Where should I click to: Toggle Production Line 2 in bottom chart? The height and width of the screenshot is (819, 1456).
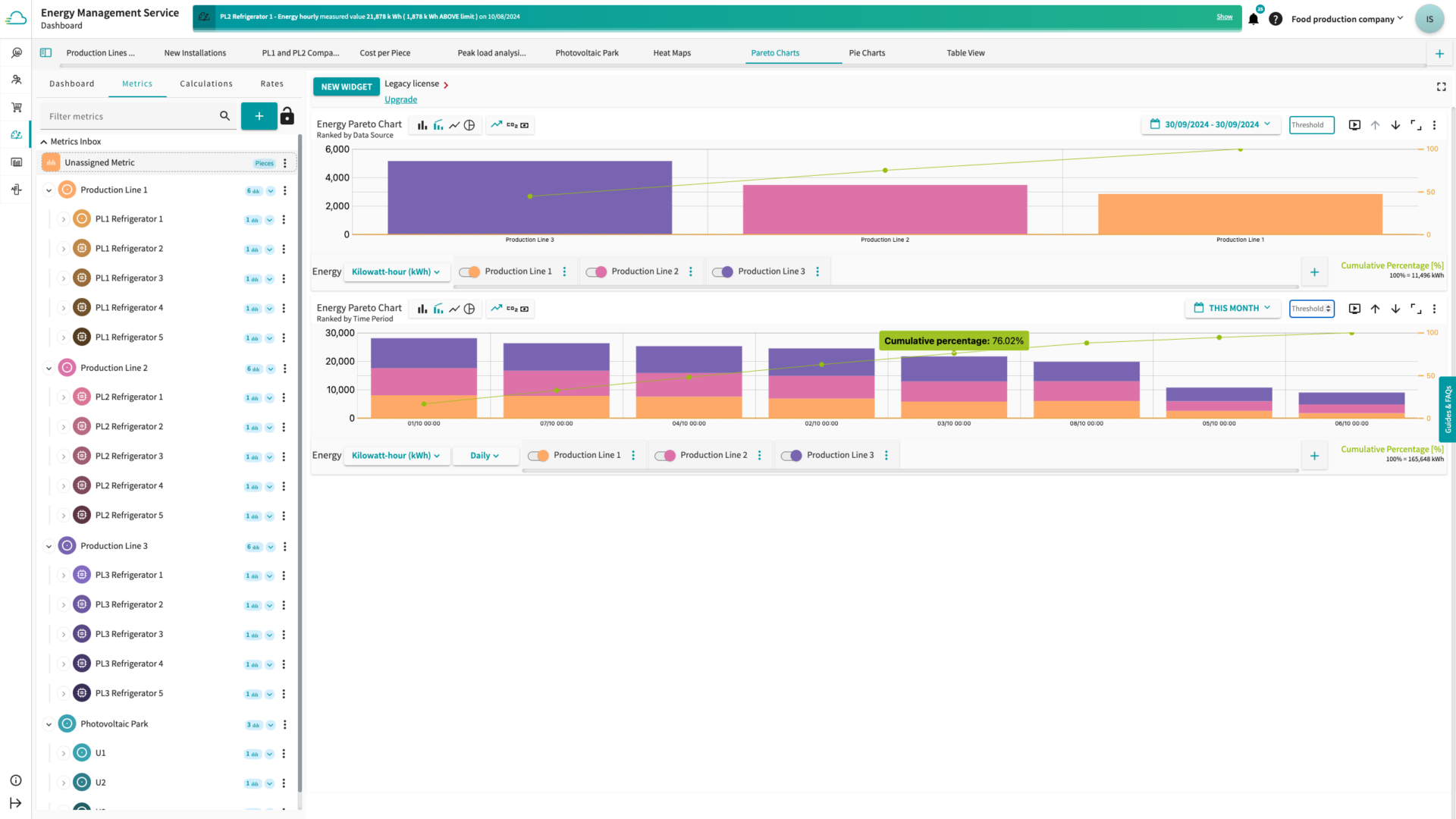pos(665,456)
